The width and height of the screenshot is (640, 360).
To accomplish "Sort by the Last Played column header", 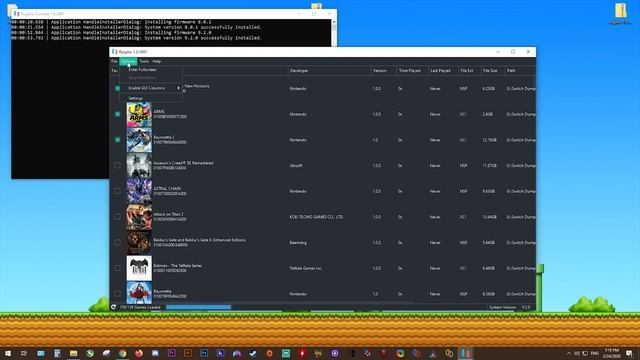I will 442,71.
